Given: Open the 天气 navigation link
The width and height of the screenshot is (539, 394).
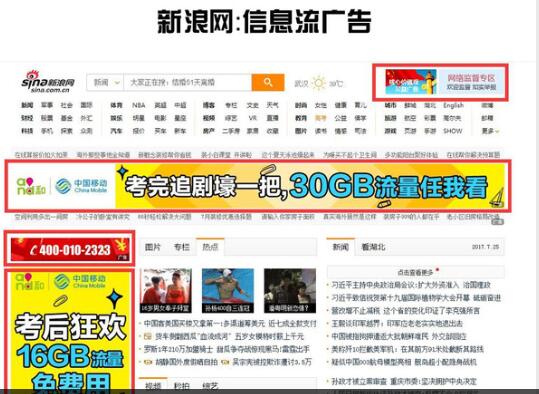Looking at the screenshot, I should click(273, 105).
